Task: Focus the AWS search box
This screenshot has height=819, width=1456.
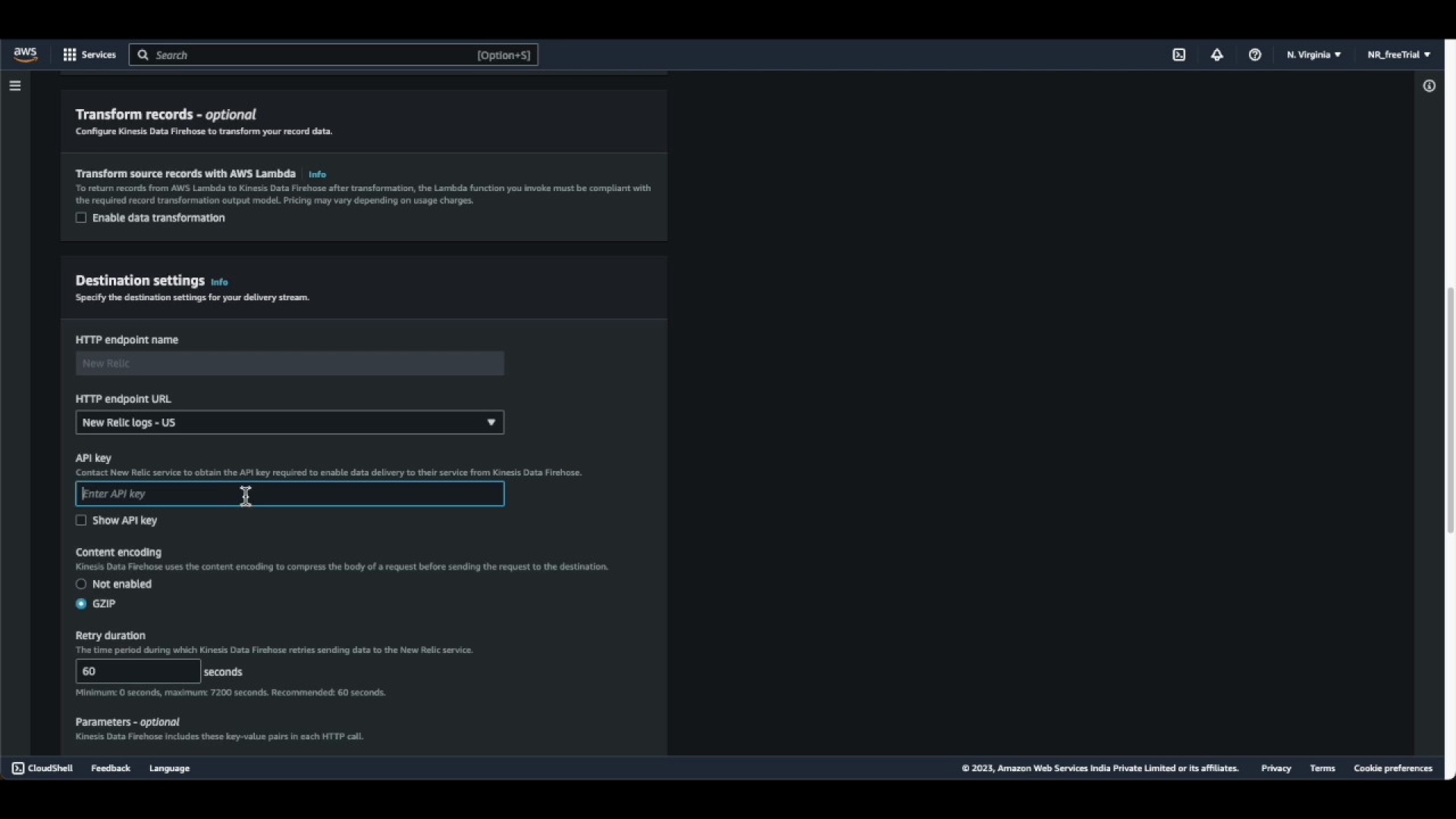Action: [334, 55]
